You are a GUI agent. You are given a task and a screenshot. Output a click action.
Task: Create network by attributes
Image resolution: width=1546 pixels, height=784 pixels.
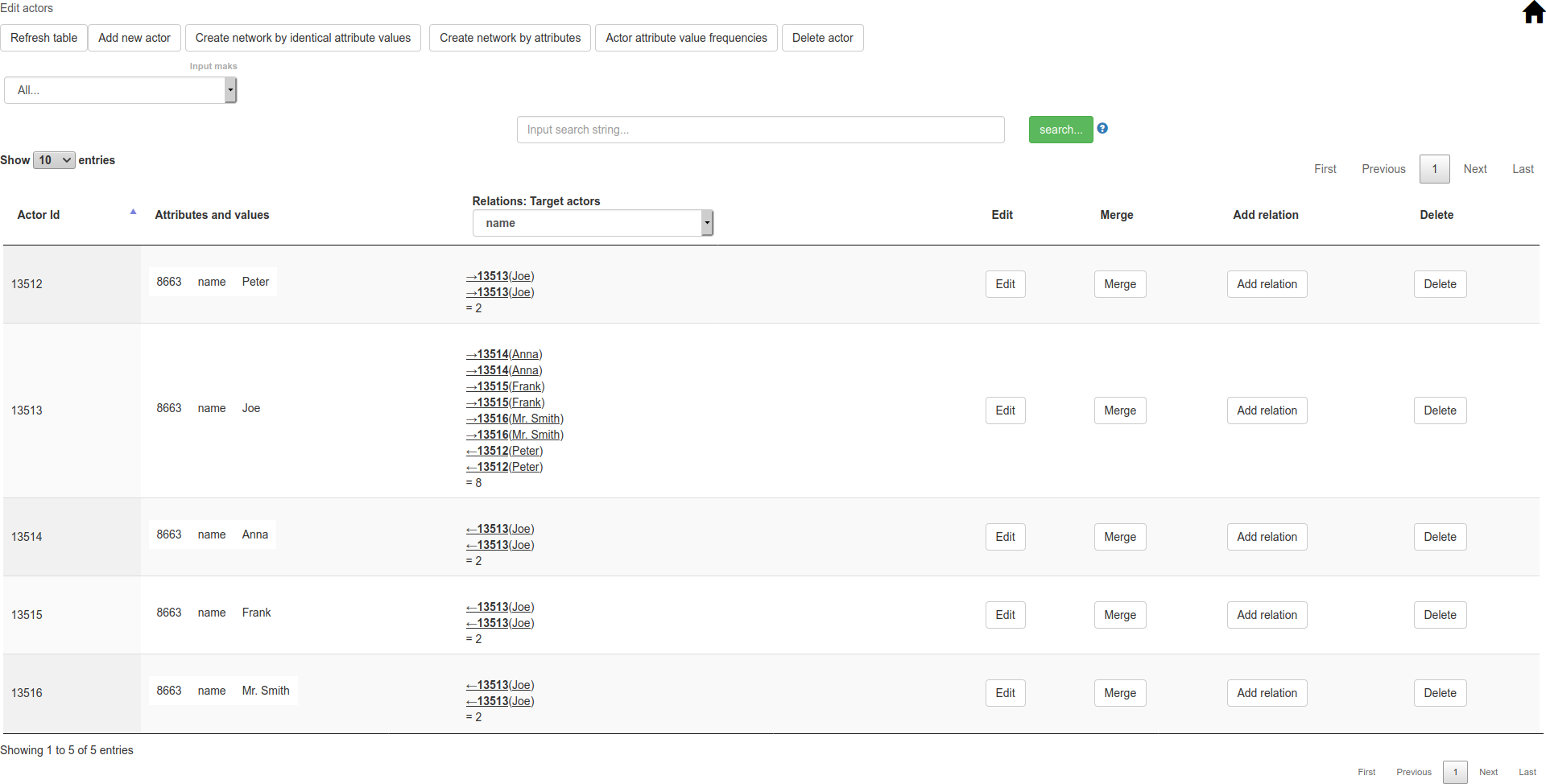click(x=511, y=38)
